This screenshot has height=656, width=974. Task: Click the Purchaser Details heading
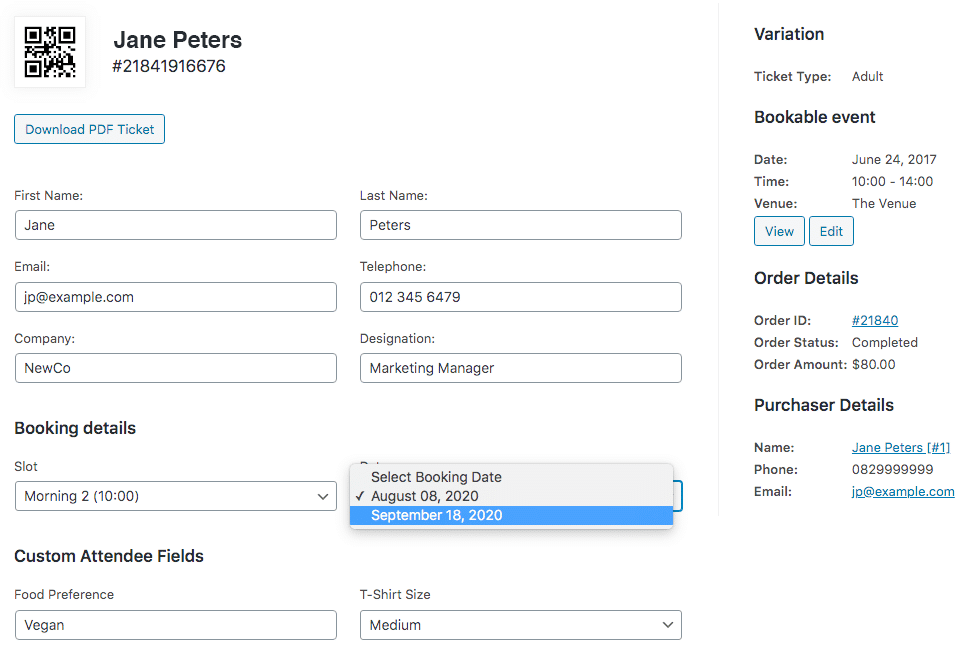click(824, 405)
